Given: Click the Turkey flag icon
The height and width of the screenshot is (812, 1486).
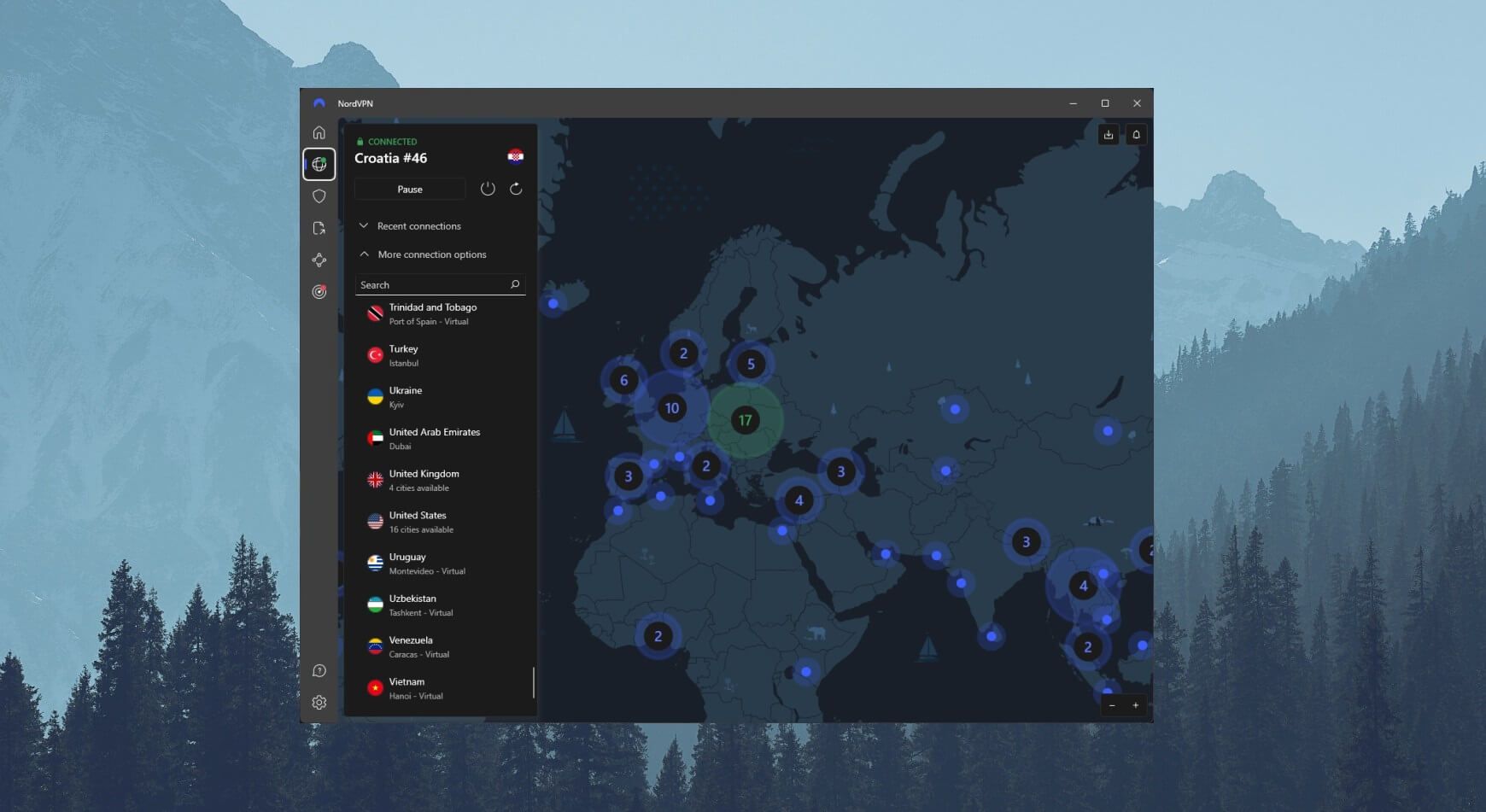Looking at the screenshot, I should [375, 355].
